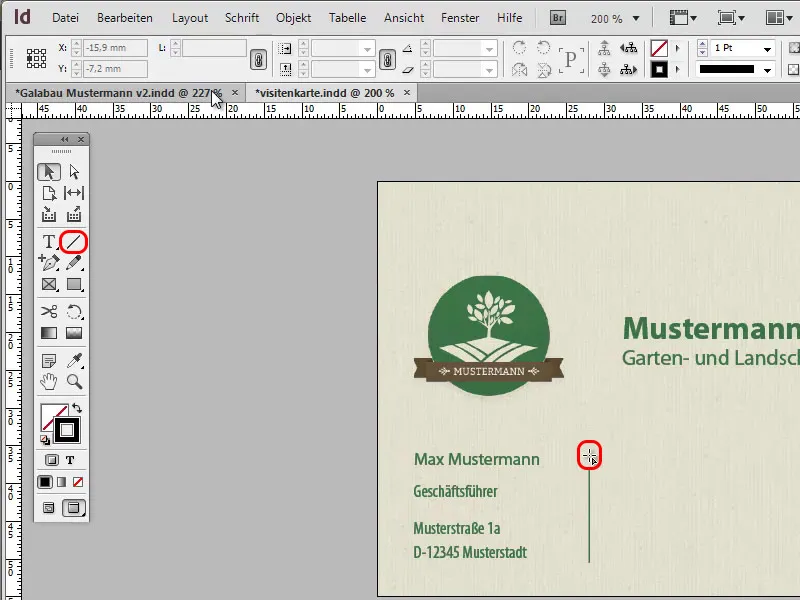Click the fill color swatch in control bar

click(659, 48)
